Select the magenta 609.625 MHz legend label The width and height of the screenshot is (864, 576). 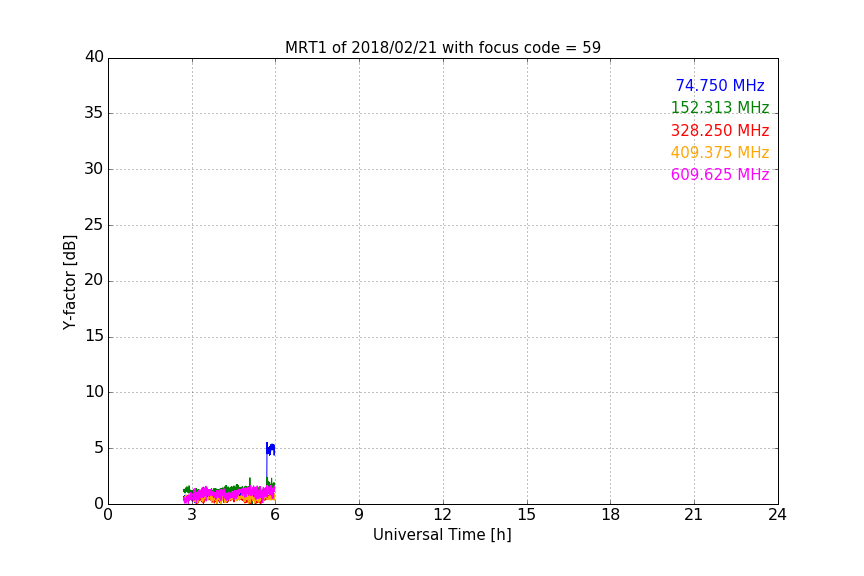pyautogui.click(x=720, y=175)
